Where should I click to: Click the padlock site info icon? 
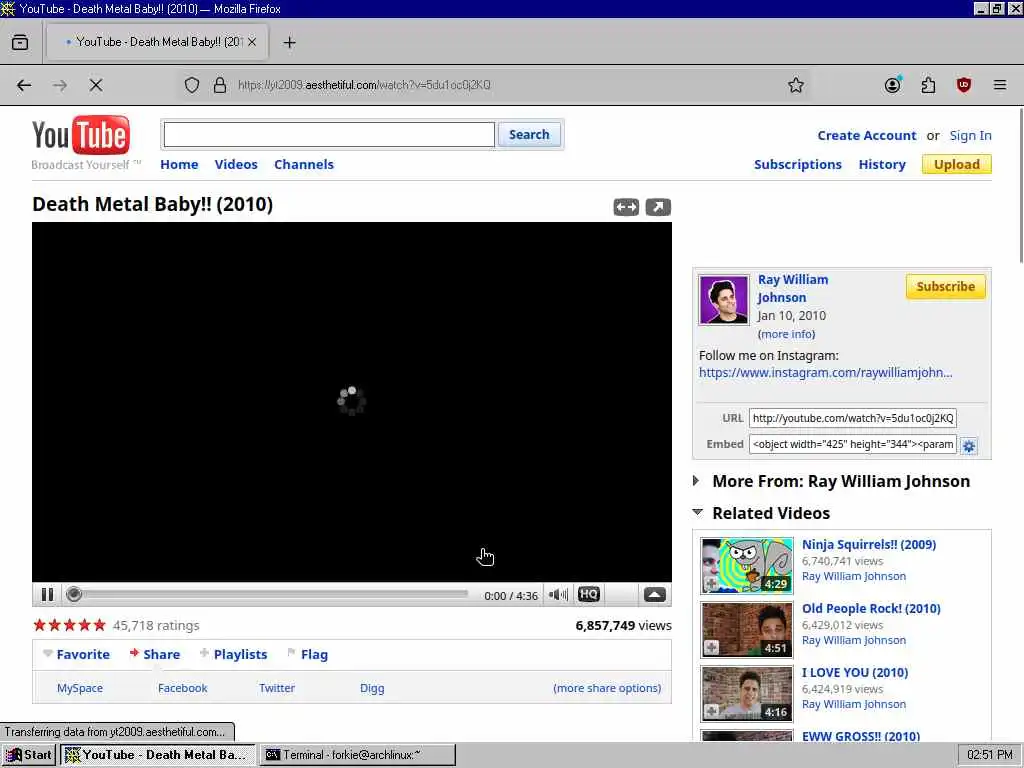[x=220, y=85]
